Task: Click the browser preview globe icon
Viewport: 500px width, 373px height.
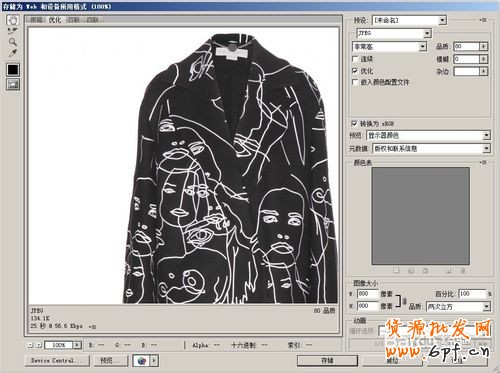Action: point(142,361)
